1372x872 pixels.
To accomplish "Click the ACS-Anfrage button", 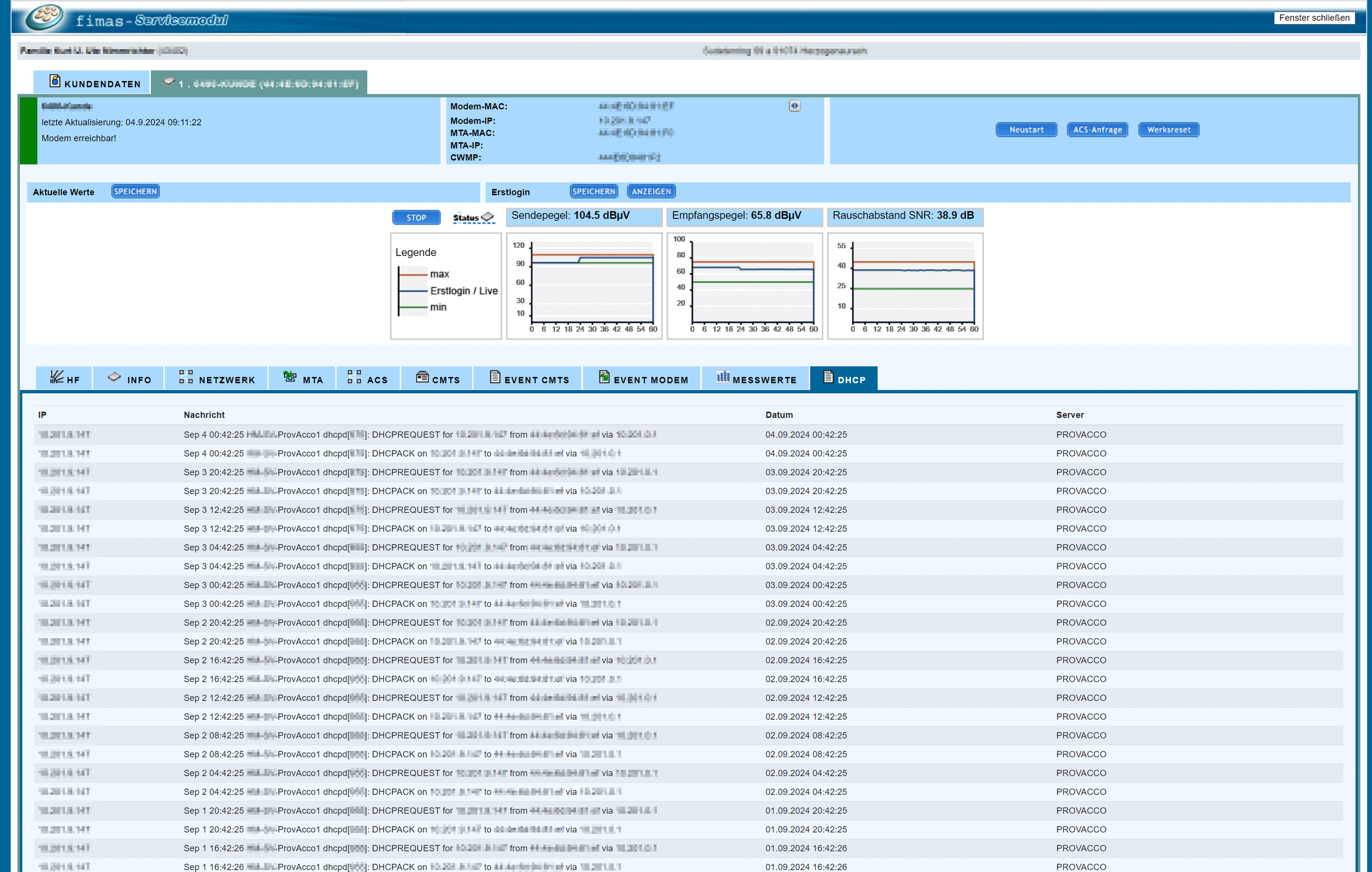I will point(1097,130).
